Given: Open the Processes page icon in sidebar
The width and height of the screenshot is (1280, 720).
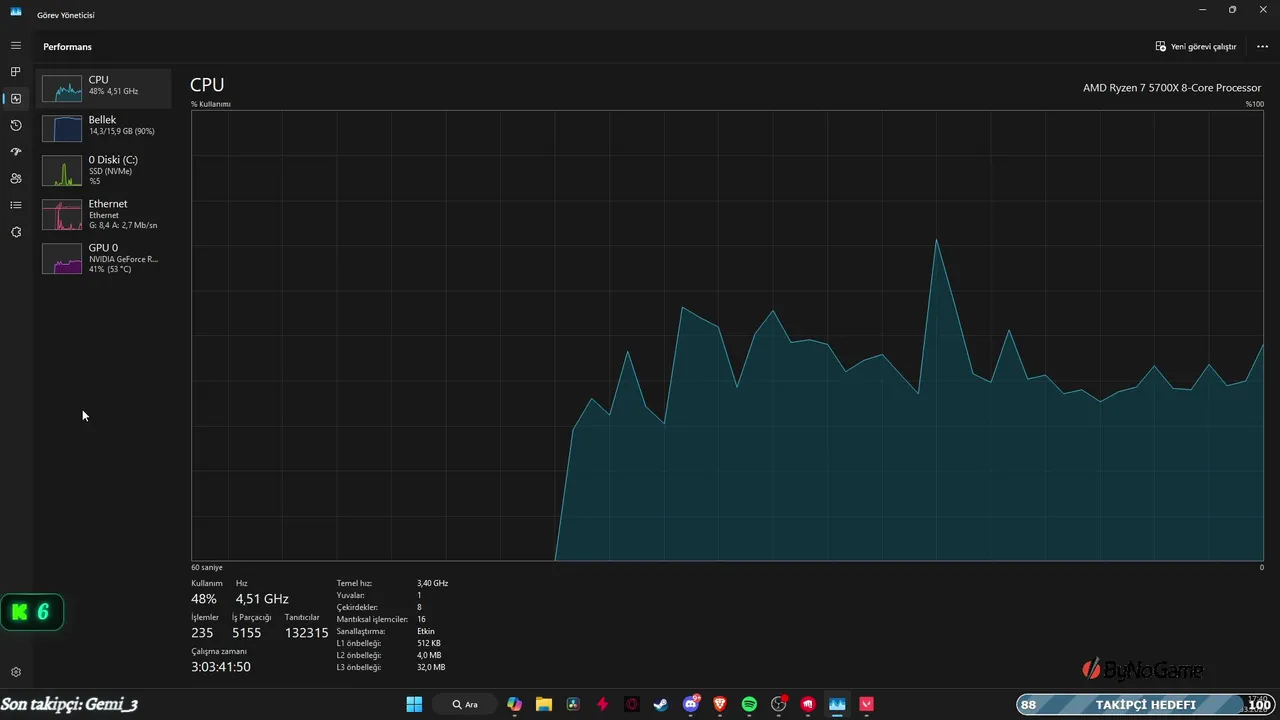Looking at the screenshot, I should [x=15, y=72].
